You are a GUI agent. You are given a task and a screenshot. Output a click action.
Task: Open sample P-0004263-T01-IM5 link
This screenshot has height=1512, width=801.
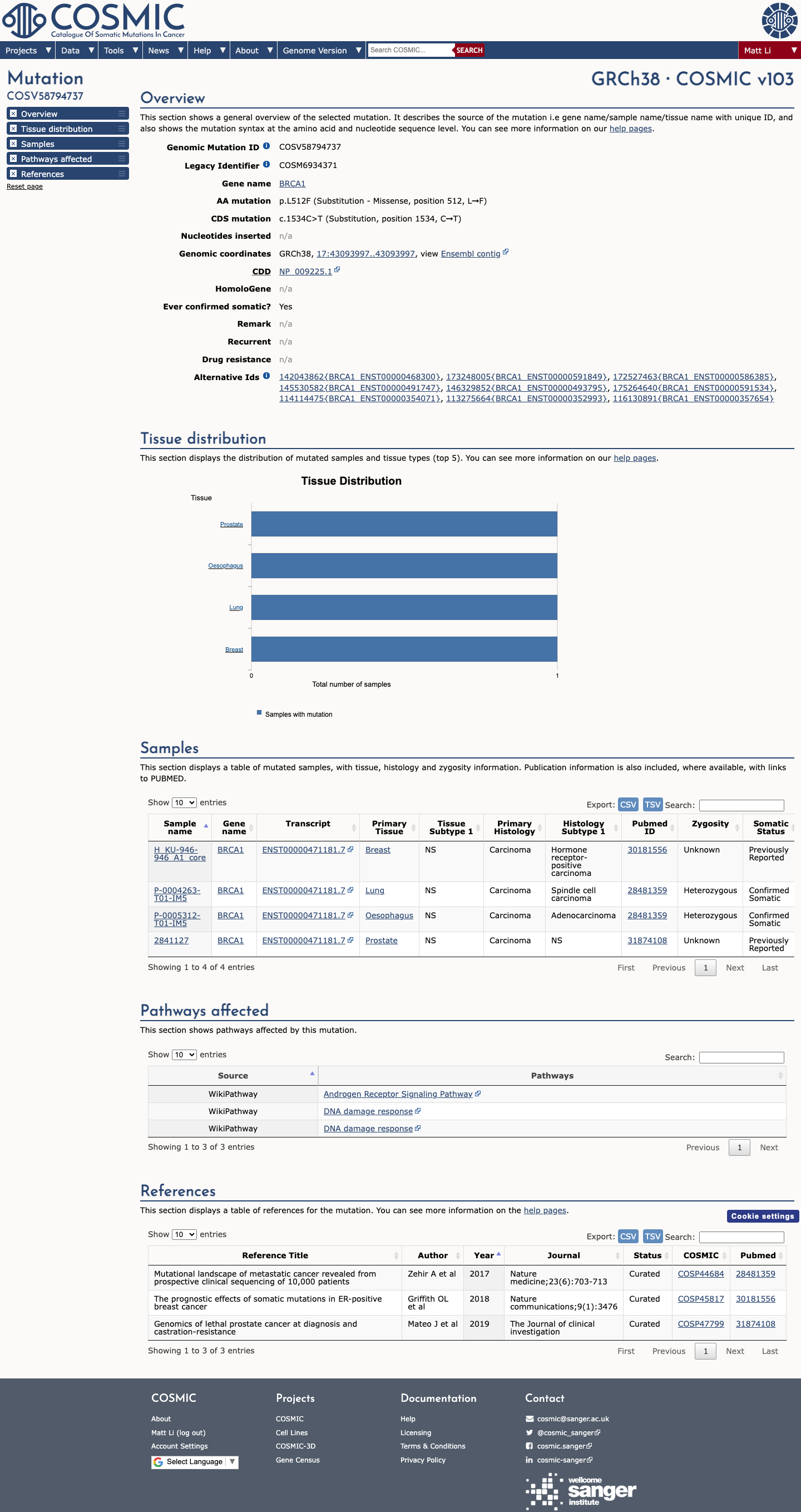[x=177, y=894]
